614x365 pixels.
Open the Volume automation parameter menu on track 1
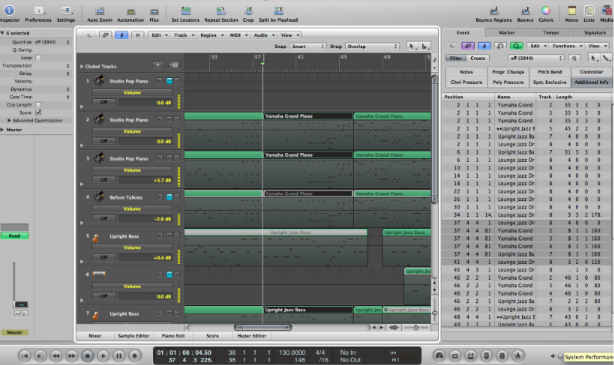[132, 92]
